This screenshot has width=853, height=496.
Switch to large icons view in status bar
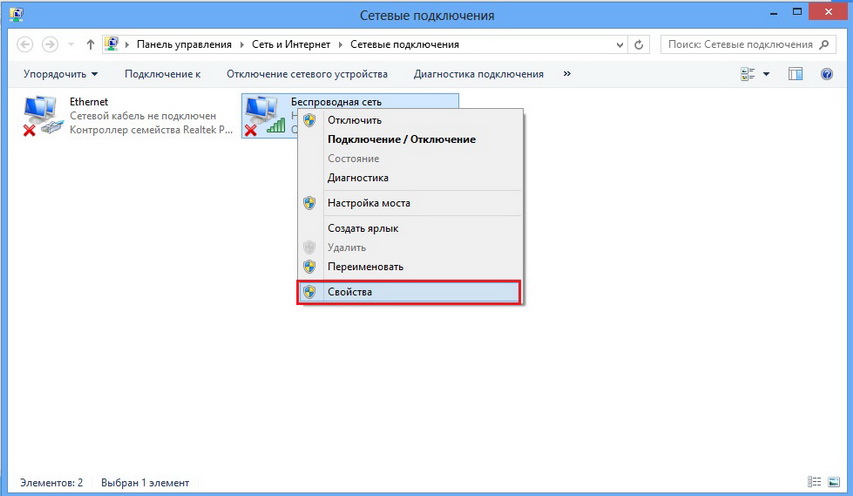(x=834, y=482)
